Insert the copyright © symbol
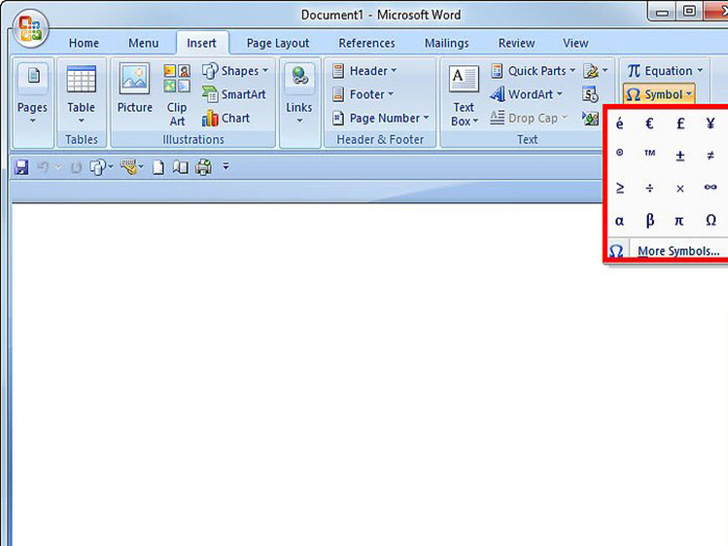Screen dimensions: 728x546 coord(619,153)
